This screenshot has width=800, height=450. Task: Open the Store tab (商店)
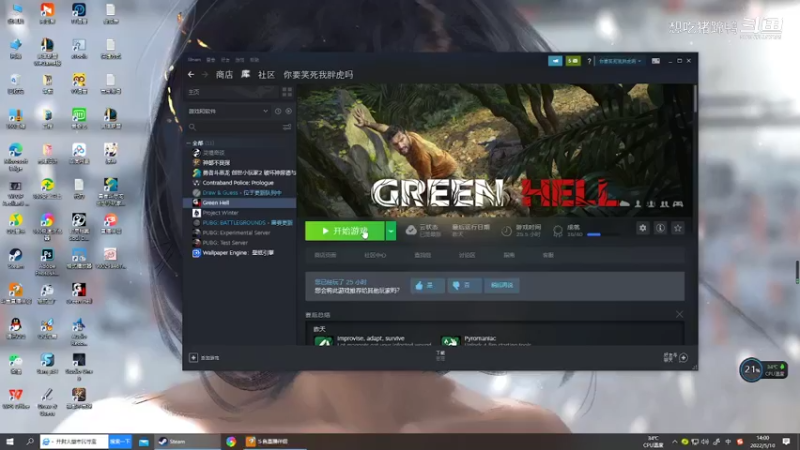point(224,74)
